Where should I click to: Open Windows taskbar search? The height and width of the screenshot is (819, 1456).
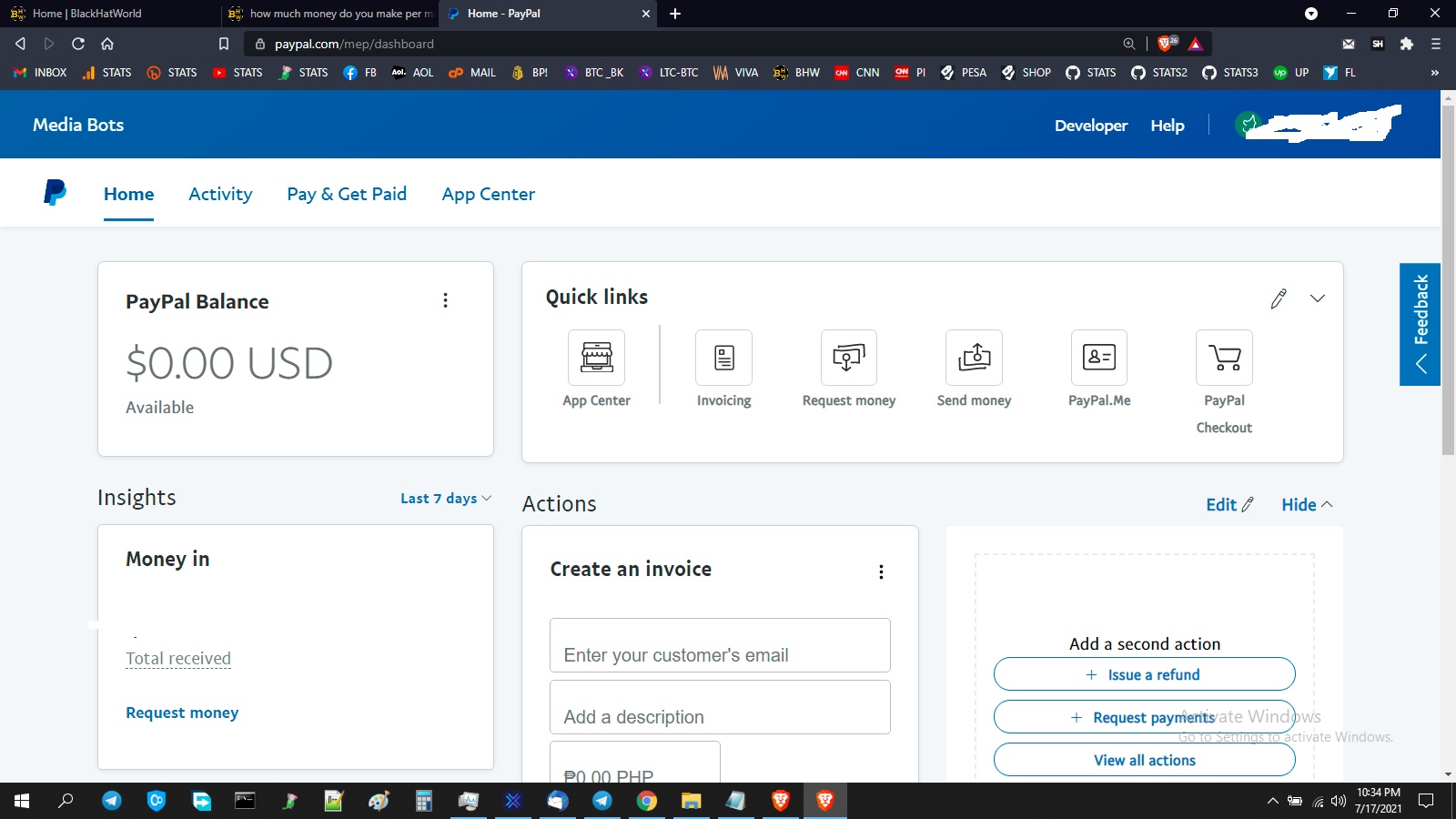[66, 801]
